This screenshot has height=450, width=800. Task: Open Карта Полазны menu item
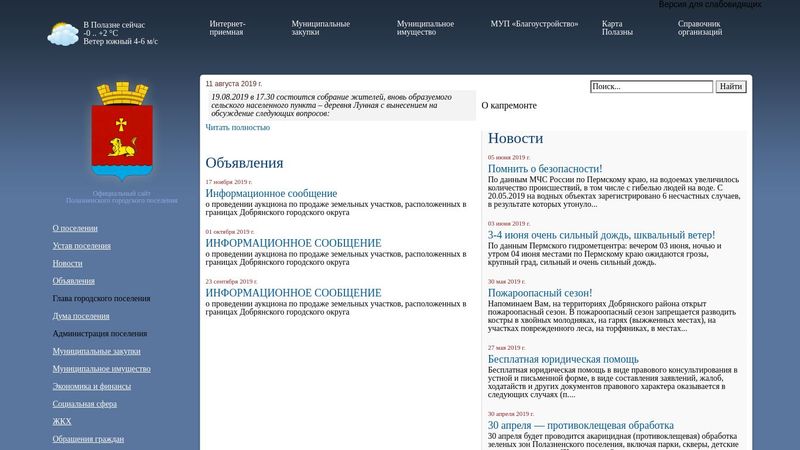[617, 28]
